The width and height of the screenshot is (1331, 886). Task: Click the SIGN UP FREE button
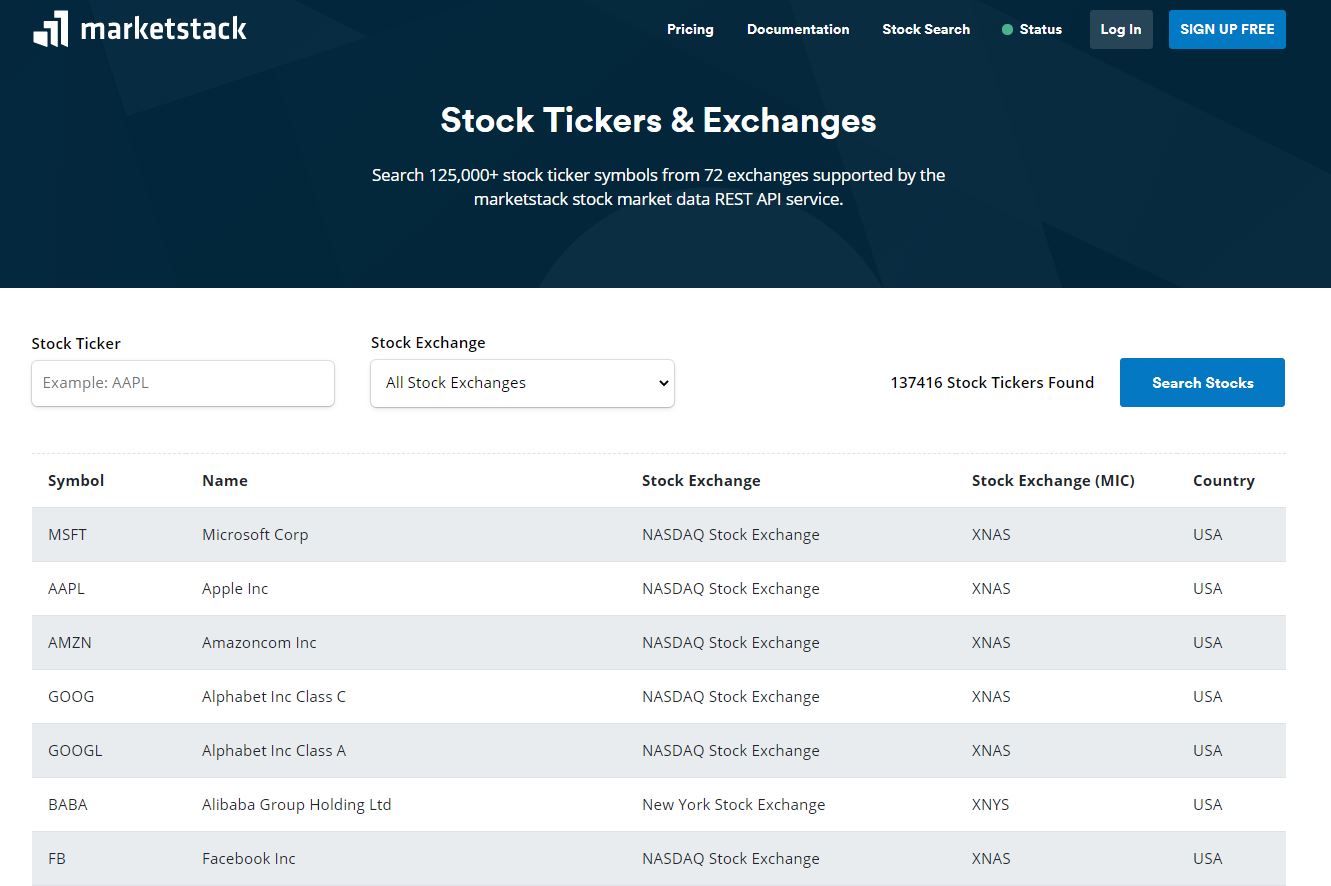(x=1227, y=29)
